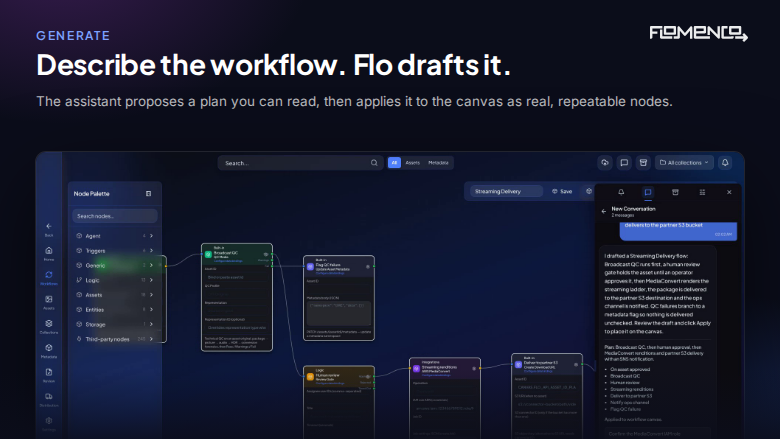The image size is (780, 439).
Task: Save the Streaming Delivery workflow
Action: click(562, 191)
